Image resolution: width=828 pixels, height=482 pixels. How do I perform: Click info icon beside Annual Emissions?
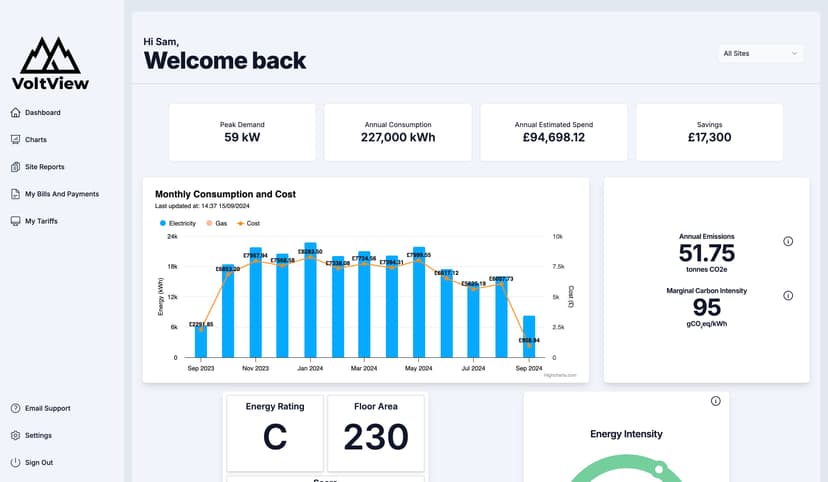coord(788,242)
